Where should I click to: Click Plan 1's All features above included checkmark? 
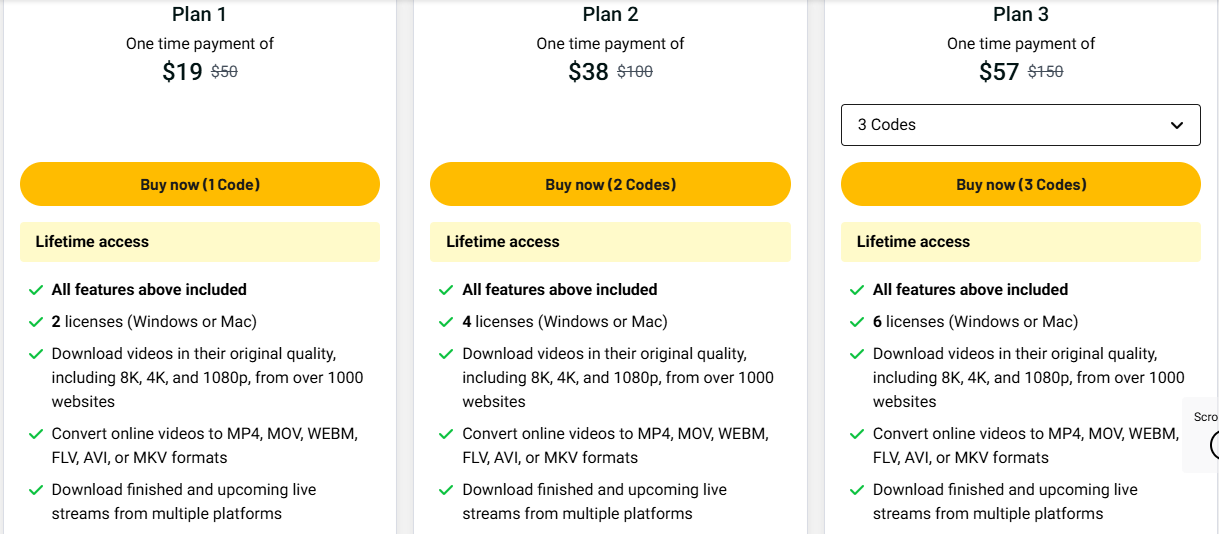point(36,290)
